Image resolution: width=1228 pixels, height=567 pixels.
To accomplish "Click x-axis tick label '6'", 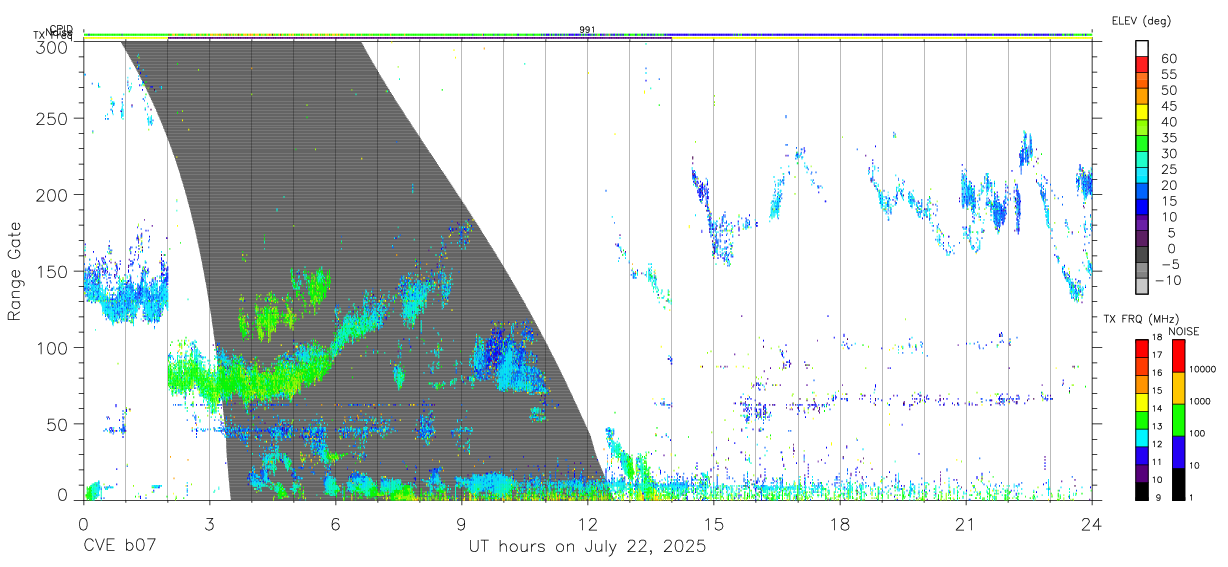I will pos(335,524).
